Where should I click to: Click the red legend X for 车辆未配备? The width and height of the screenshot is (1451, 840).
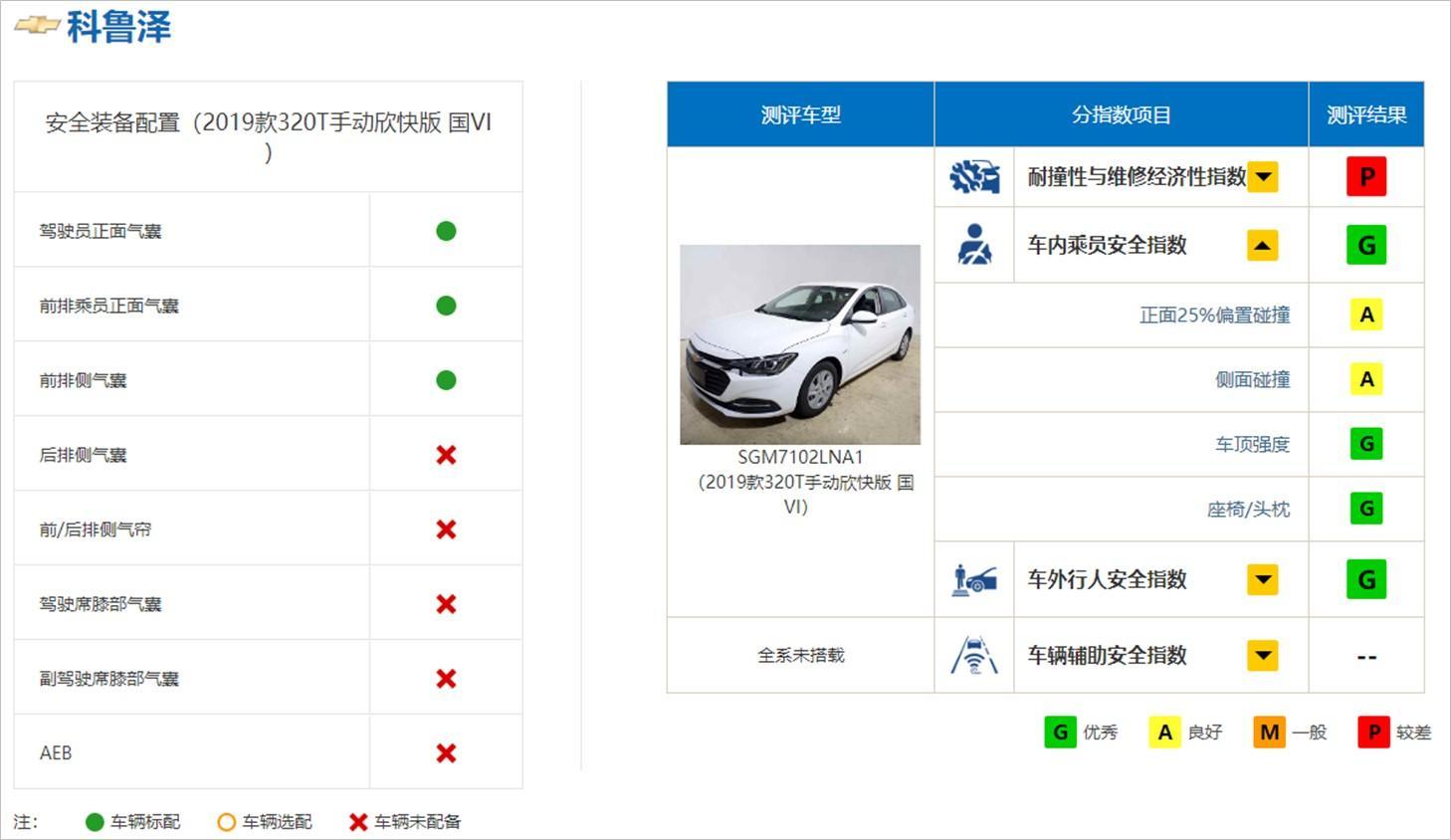click(x=358, y=822)
